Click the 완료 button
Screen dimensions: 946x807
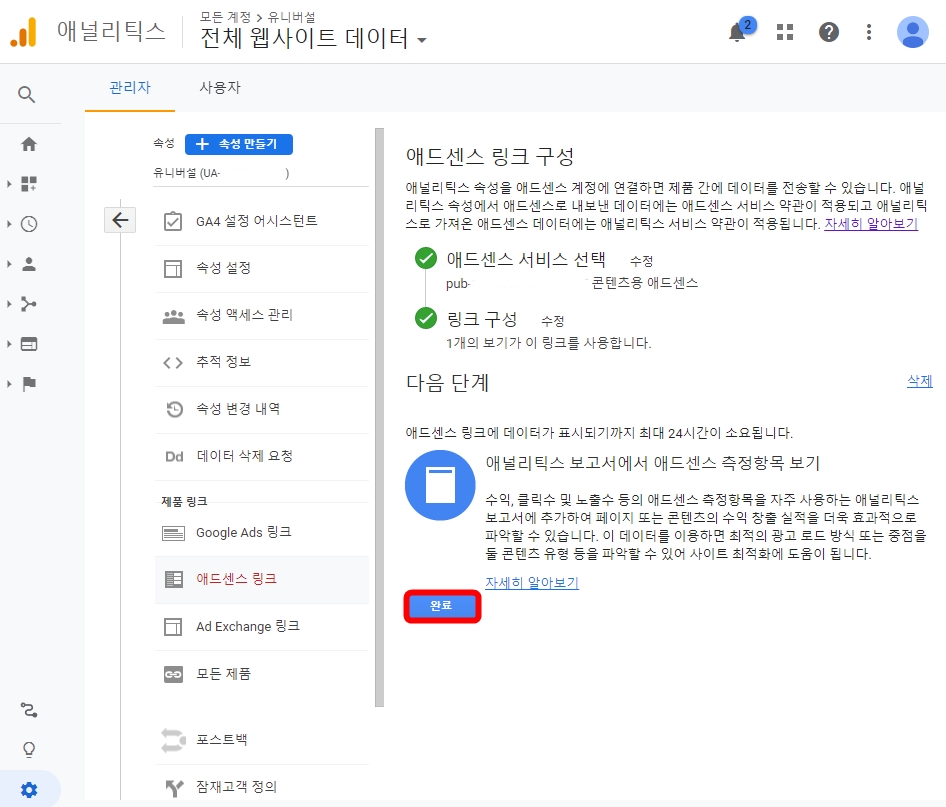tap(441, 607)
